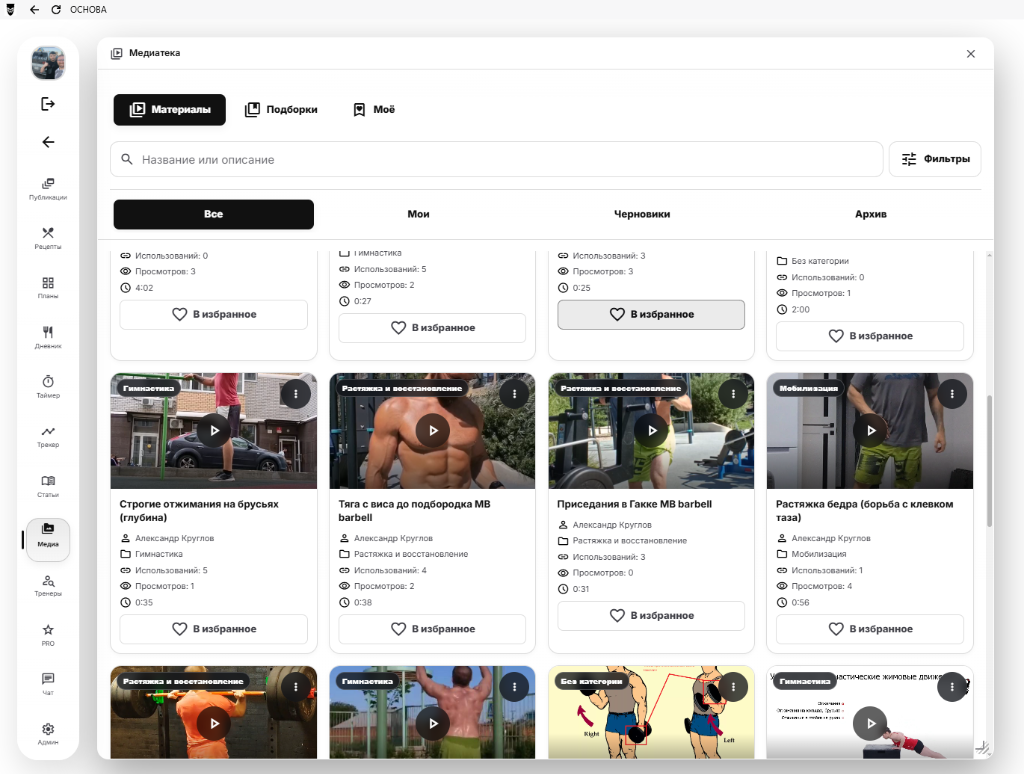Switch to the Подборки tab

(281, 109)
